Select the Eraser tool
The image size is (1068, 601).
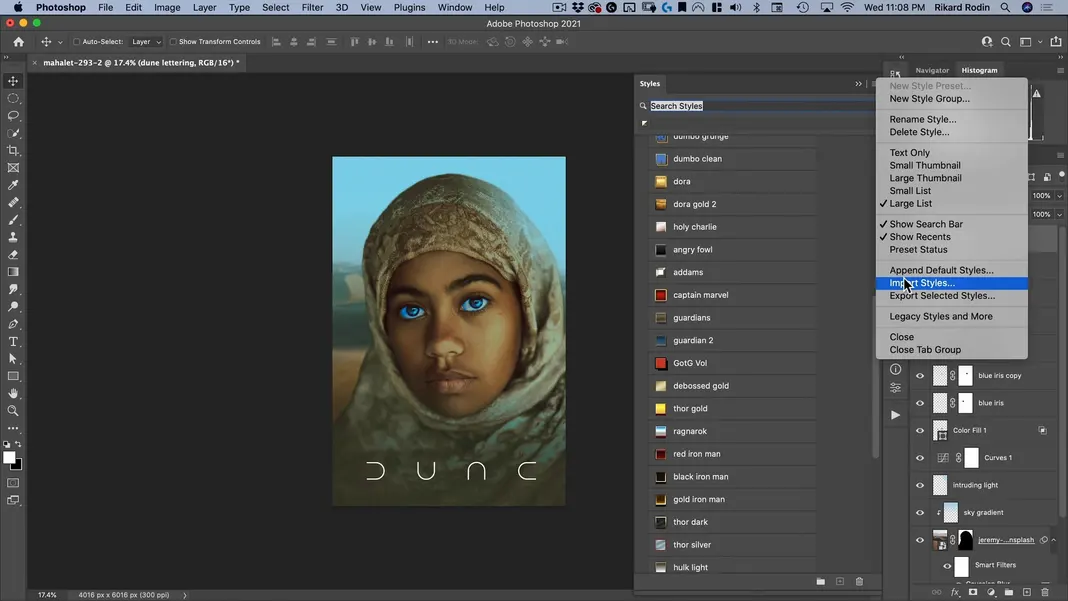(13, 255)
